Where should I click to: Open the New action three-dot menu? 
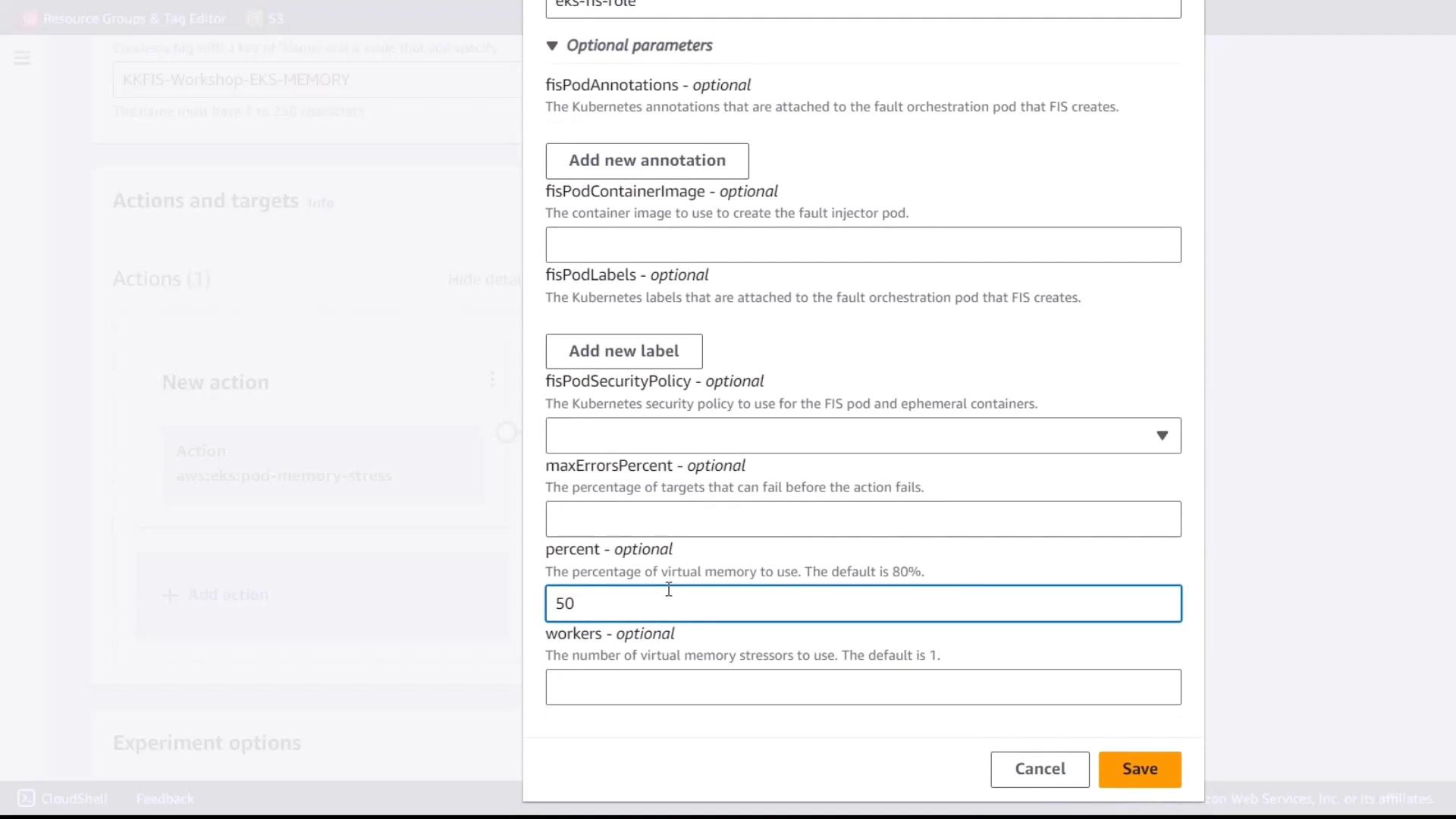(x=492, y=379)
